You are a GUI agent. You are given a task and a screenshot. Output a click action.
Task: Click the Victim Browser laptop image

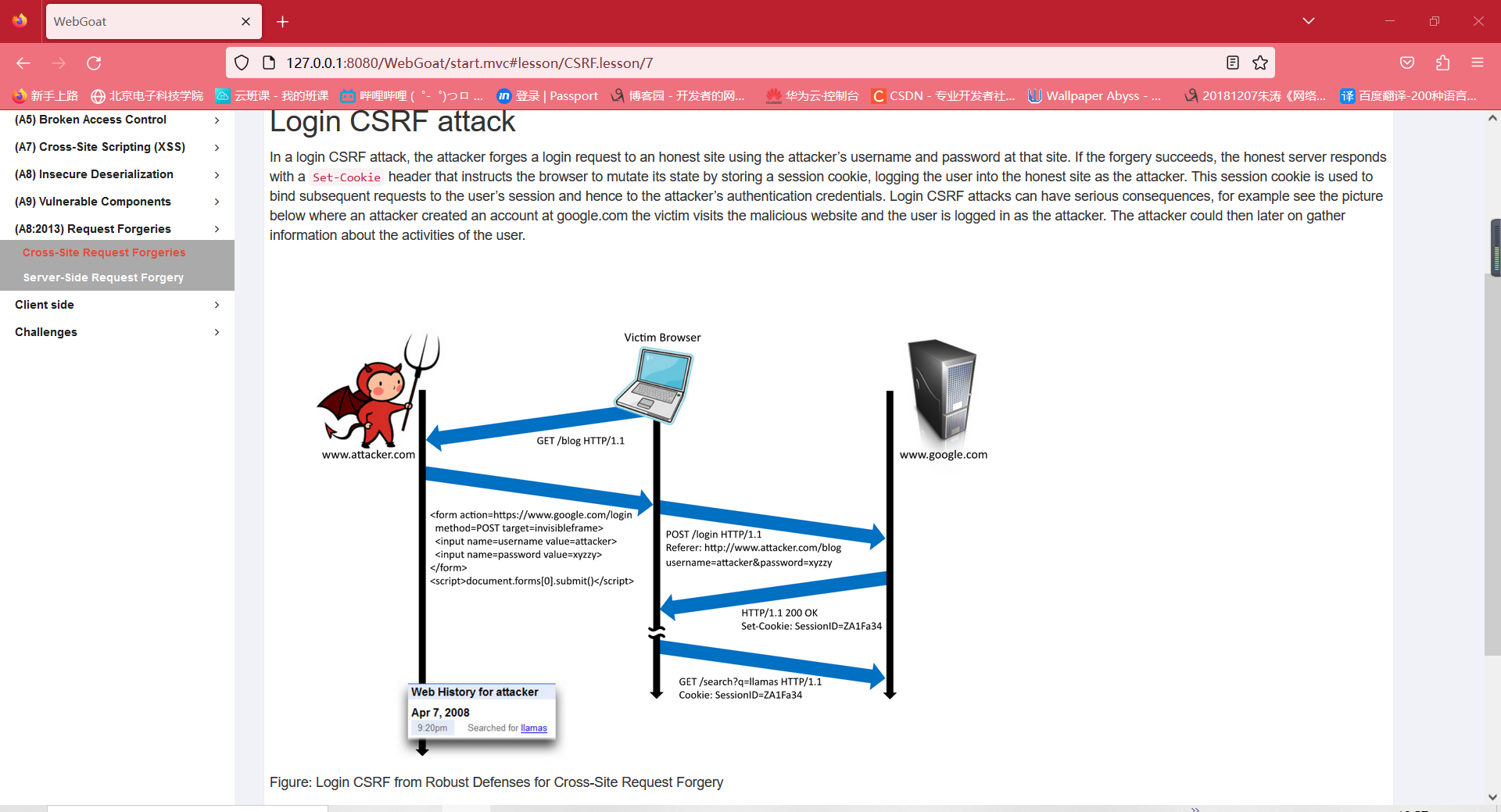click(654, 385)
